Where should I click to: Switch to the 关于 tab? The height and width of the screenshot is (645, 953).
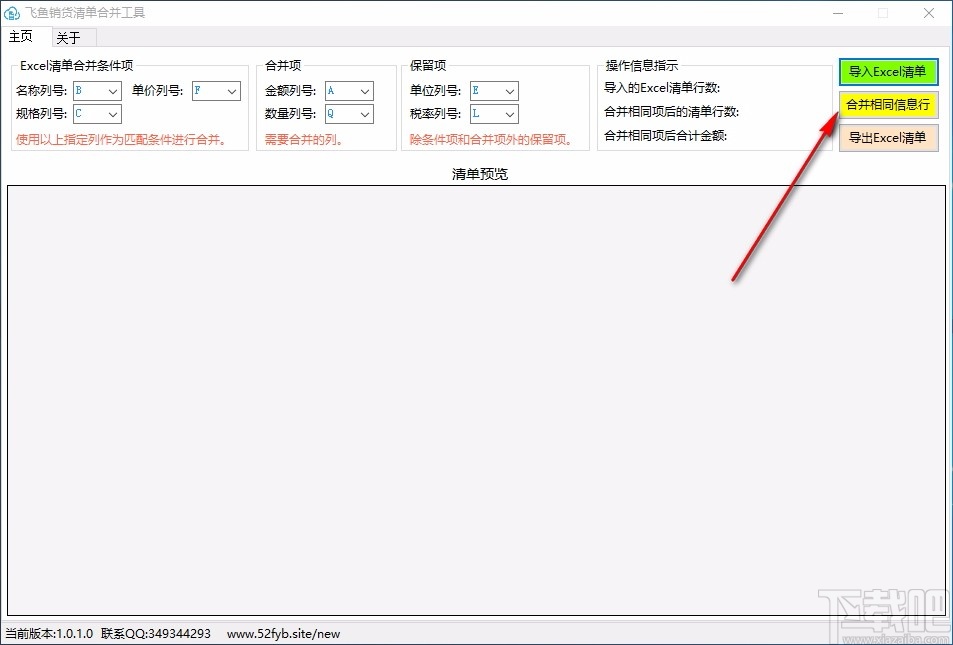pyautogui.click(x=71, y=37)
